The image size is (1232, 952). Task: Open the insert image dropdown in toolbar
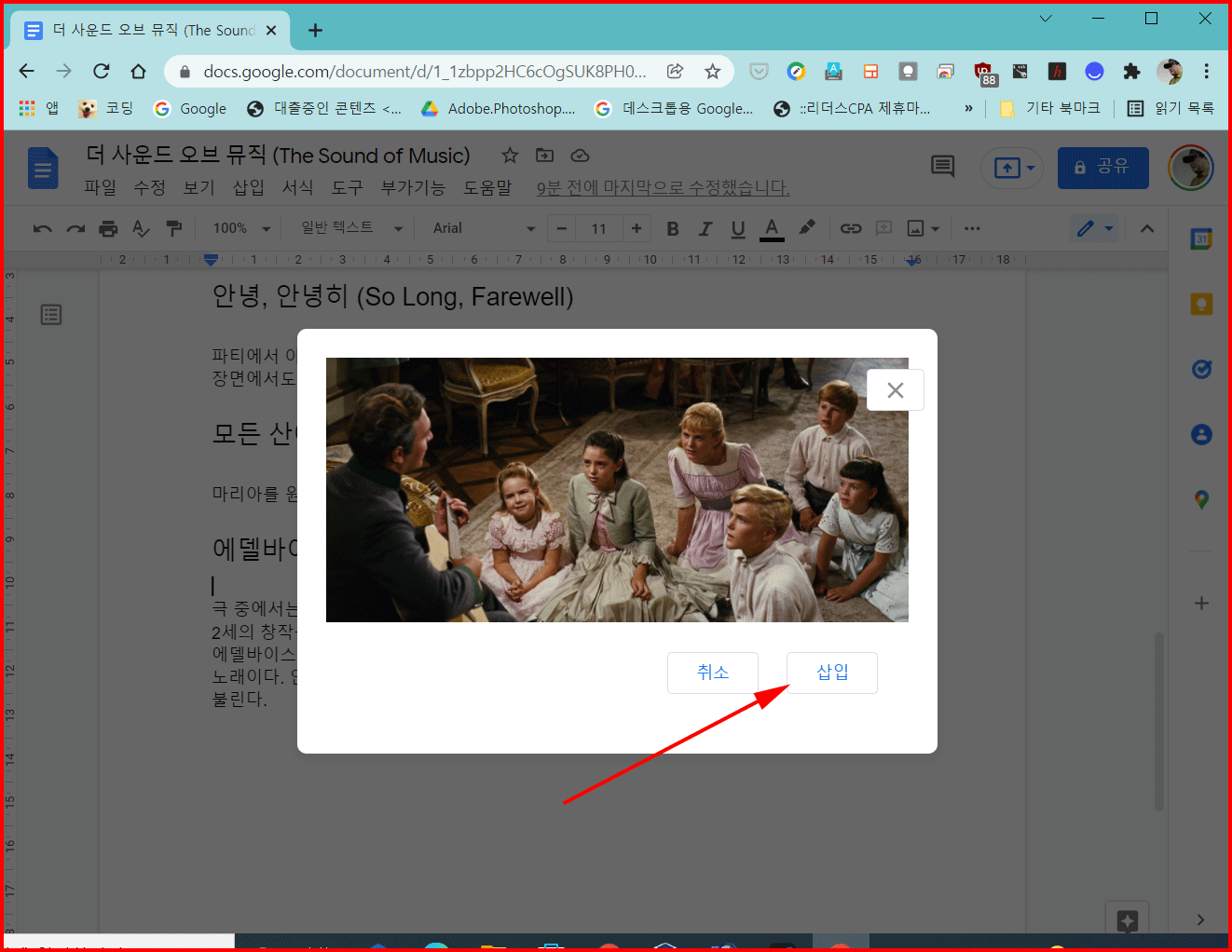coord(924,228)
